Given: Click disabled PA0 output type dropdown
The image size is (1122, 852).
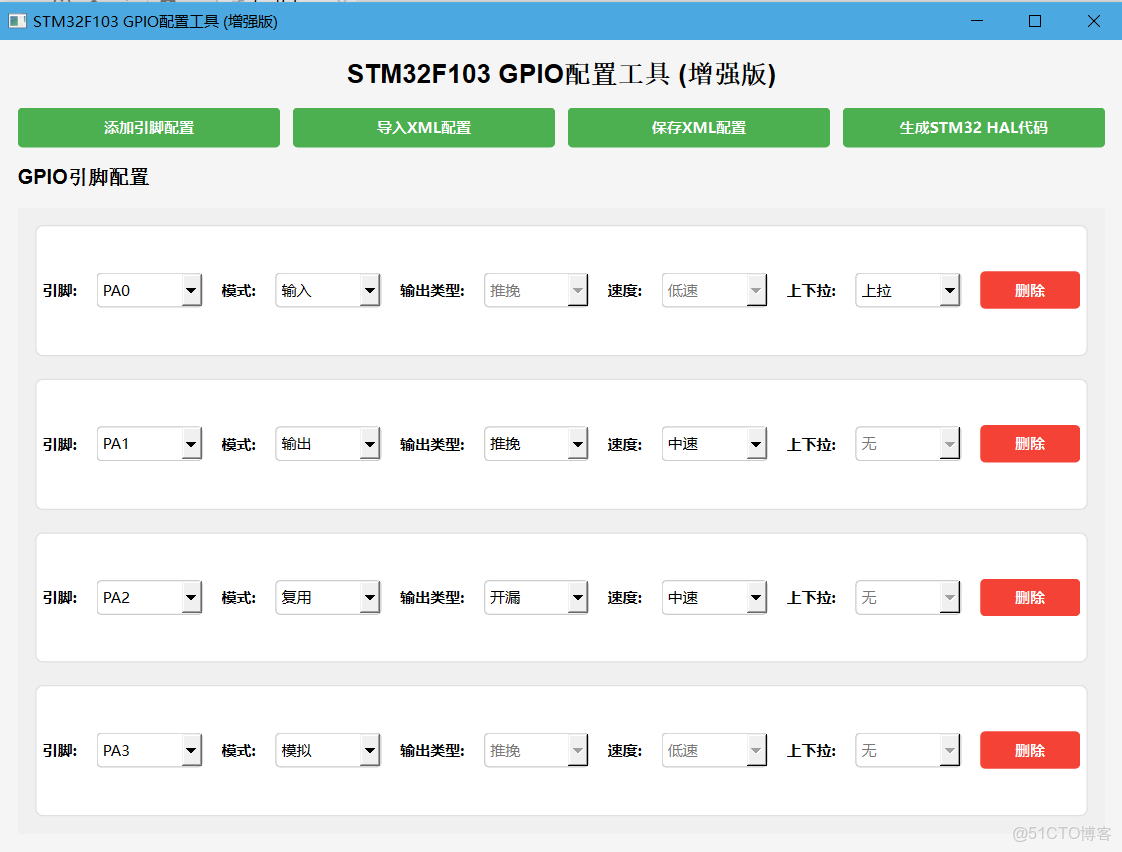Looking at the screenshot, I should pyautogui.click(x=536, y=290).
